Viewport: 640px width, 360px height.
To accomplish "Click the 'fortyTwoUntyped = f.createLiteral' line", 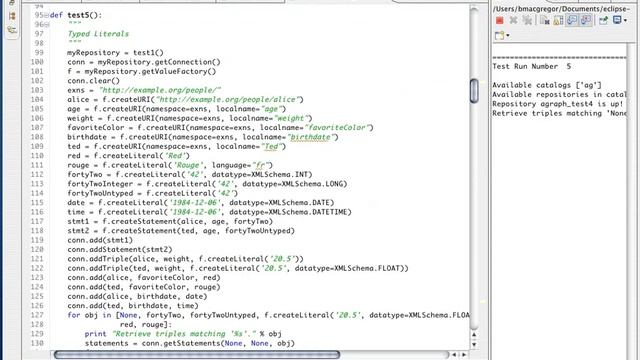I will tap(153, 193).
